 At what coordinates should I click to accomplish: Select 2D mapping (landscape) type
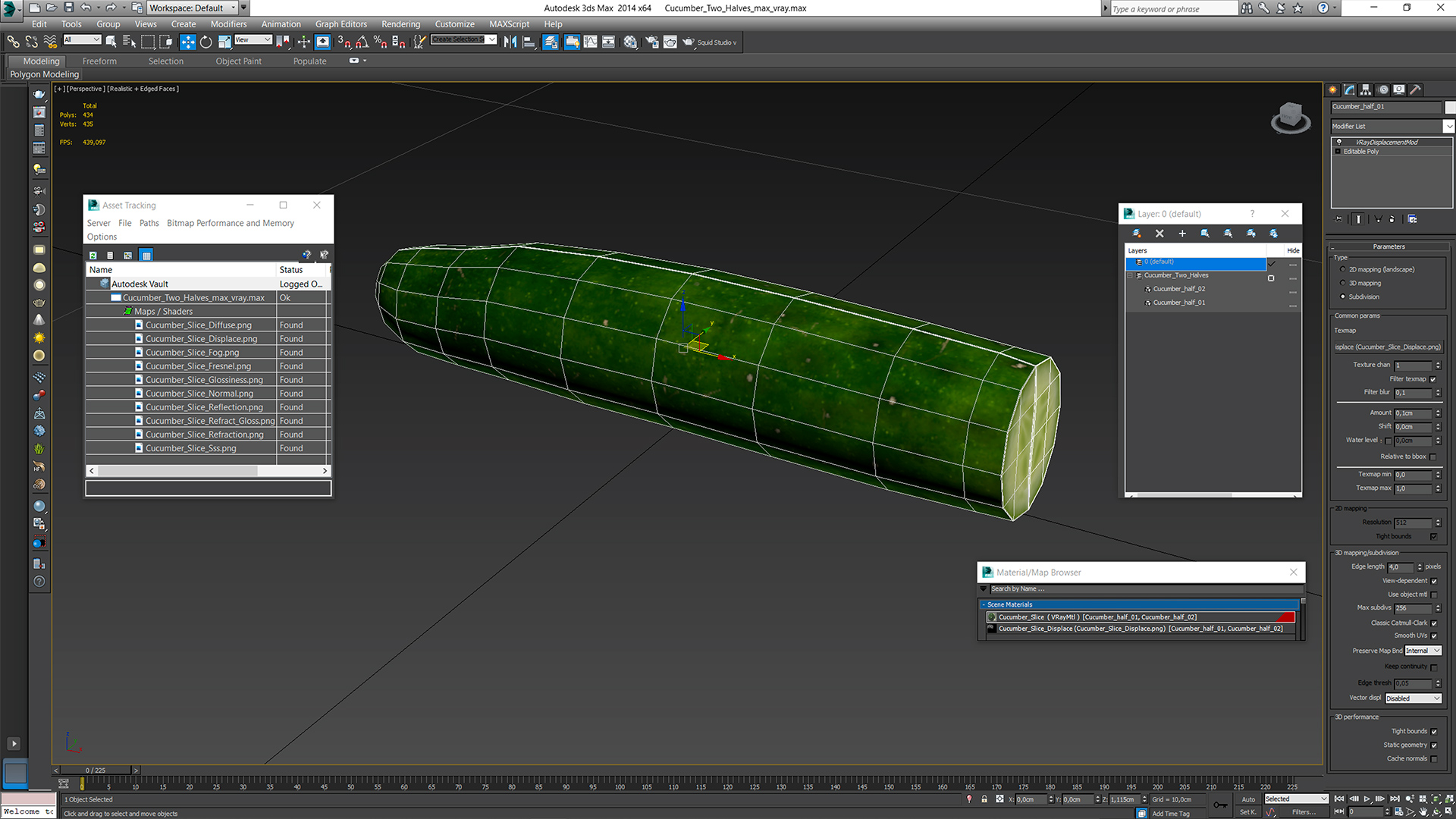(x=1343, y=269)
